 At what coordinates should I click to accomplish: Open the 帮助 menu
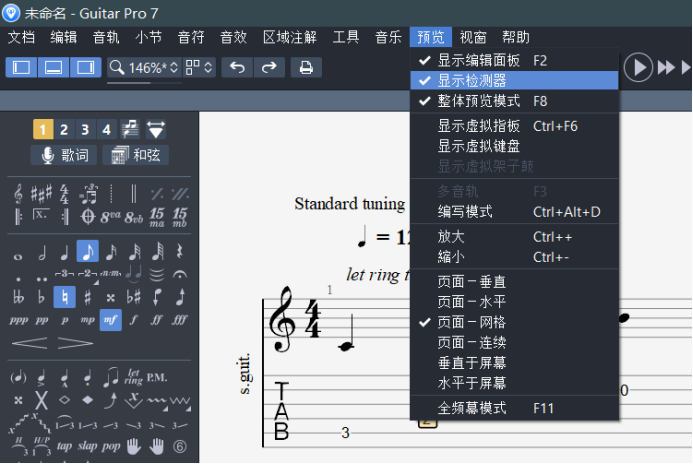click(x=516, y=37)
